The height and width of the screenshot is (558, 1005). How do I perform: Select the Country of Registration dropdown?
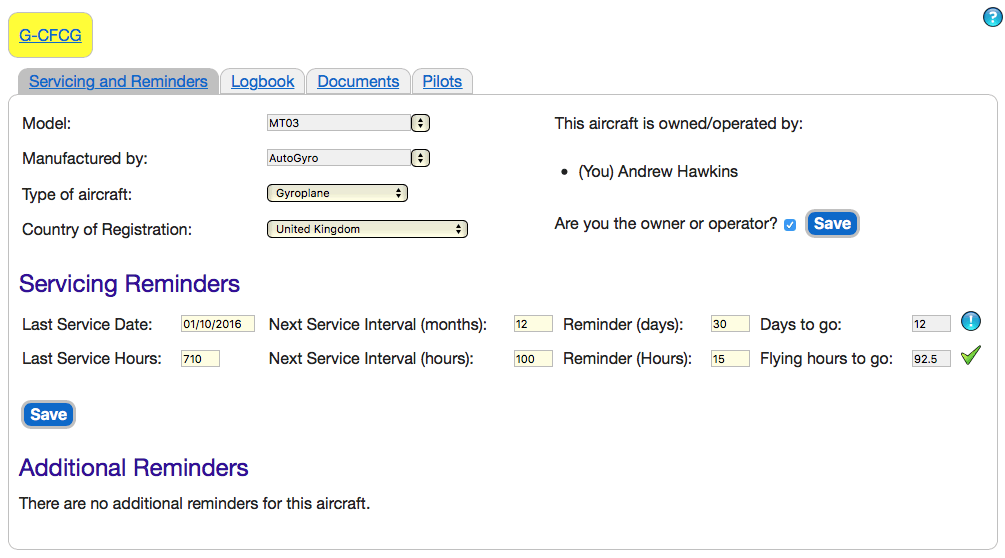click(x=367, y=229)
